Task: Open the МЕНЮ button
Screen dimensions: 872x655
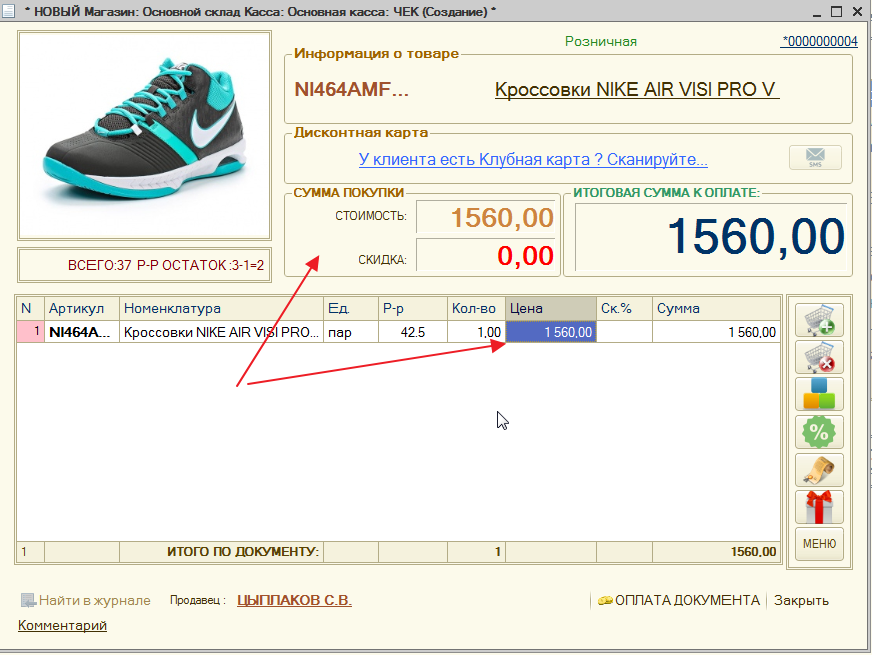Action: coord(819,544)
